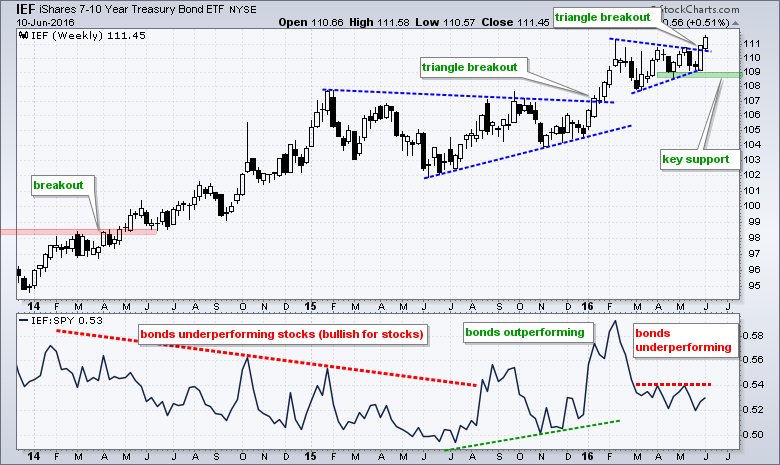Click the IEF (Weekly) 111.45 legend text

click(x=88, y=35)
